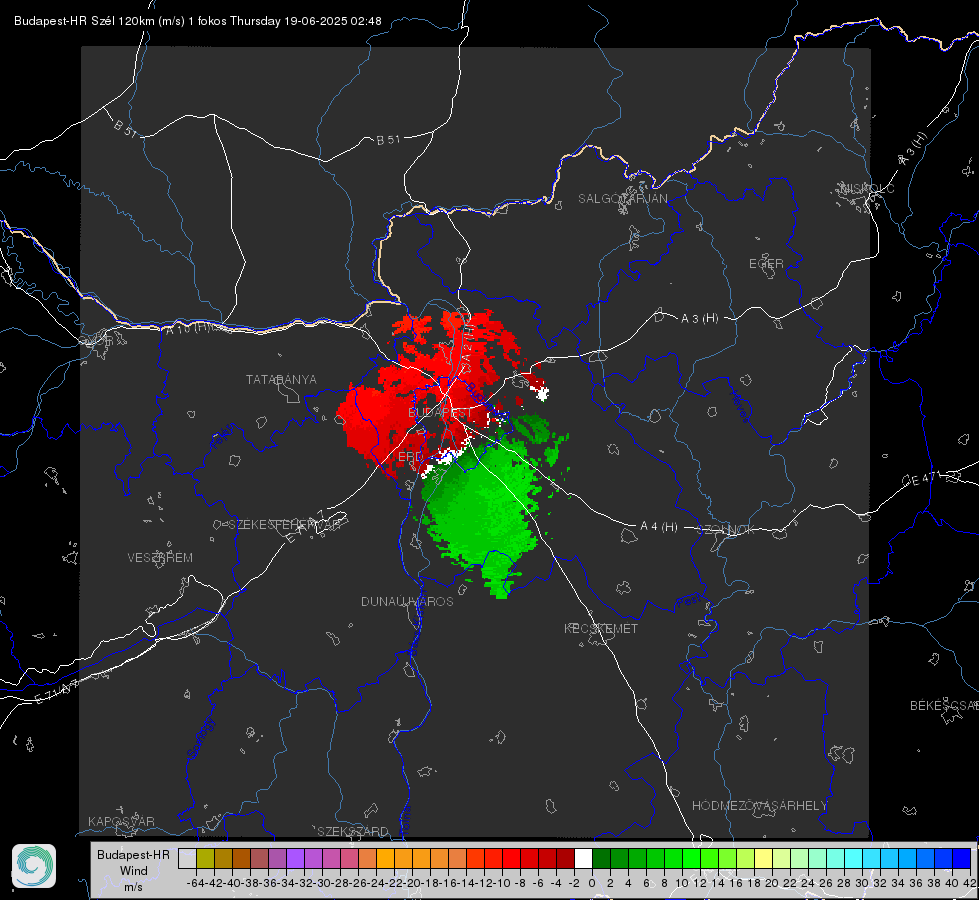Select the ÉRD town label
The width and height of the screenshot is (979, 900).
click(410, 457)
